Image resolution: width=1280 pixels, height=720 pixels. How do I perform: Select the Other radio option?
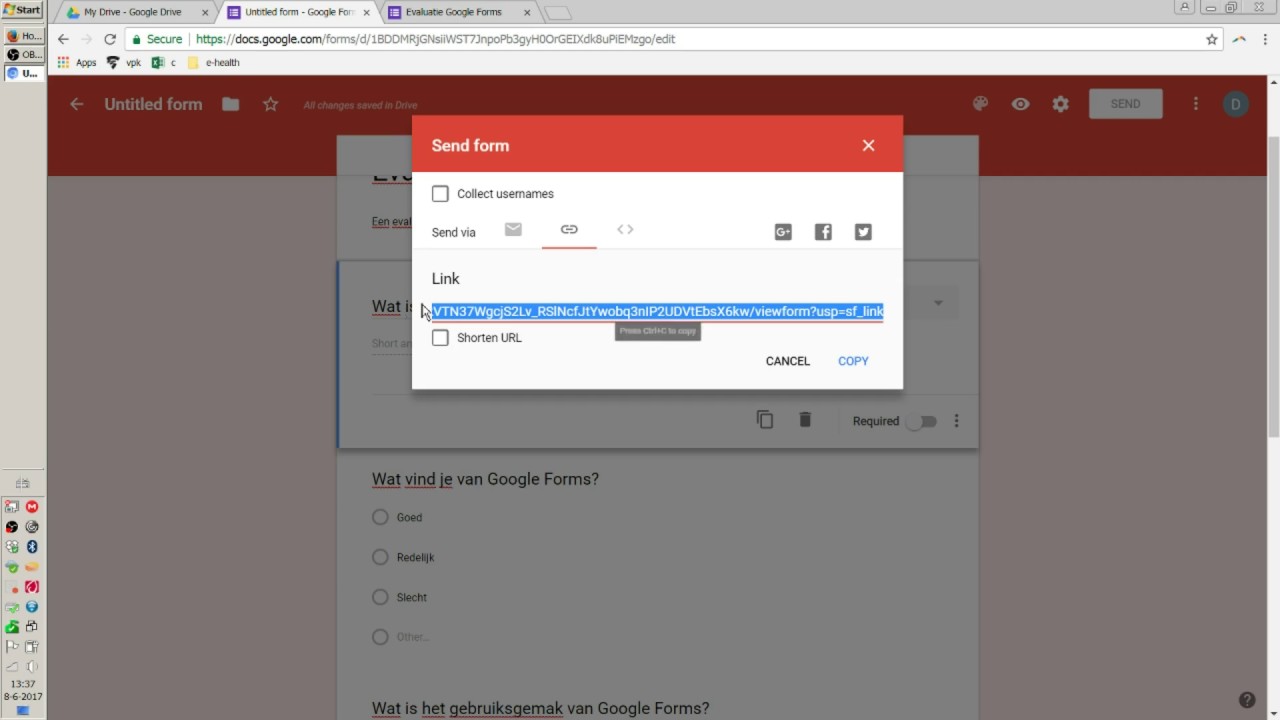pos(380,637)
